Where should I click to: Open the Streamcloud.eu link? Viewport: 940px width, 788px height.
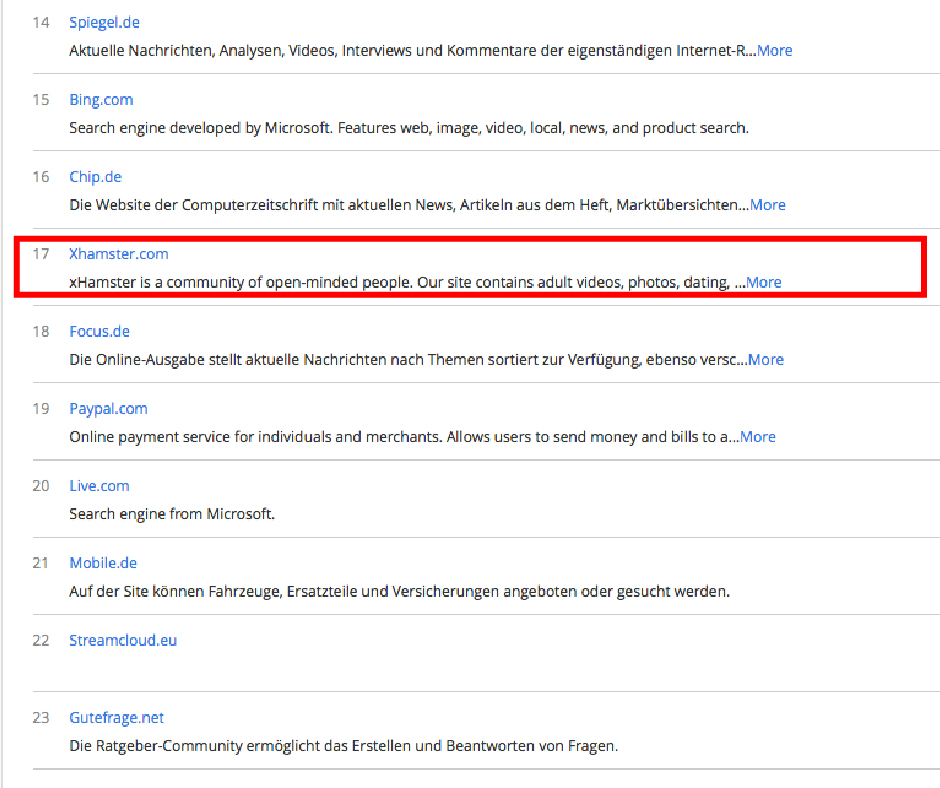coord(123,640)
